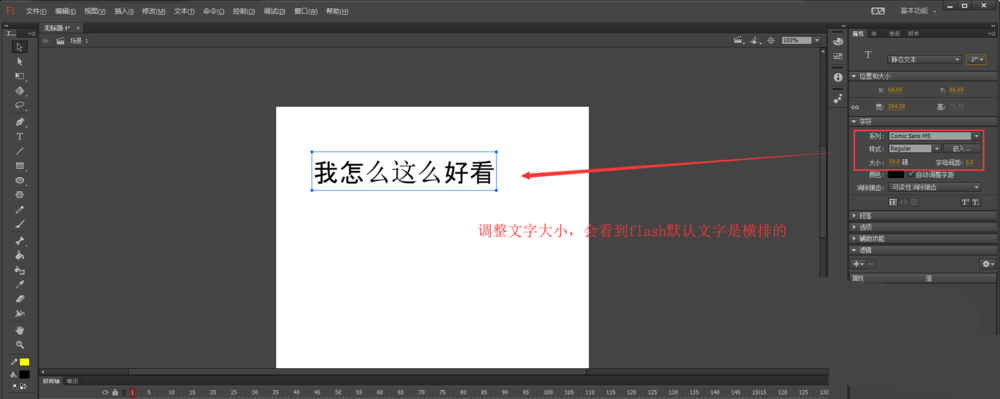1000x399 pixels.
Task: Toggle width-height link lock icon
Action: tap(856, 107)
